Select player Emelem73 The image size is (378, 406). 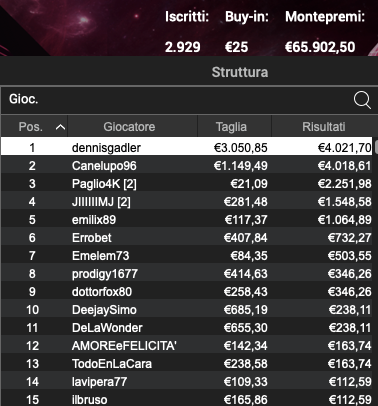point(187,256)
